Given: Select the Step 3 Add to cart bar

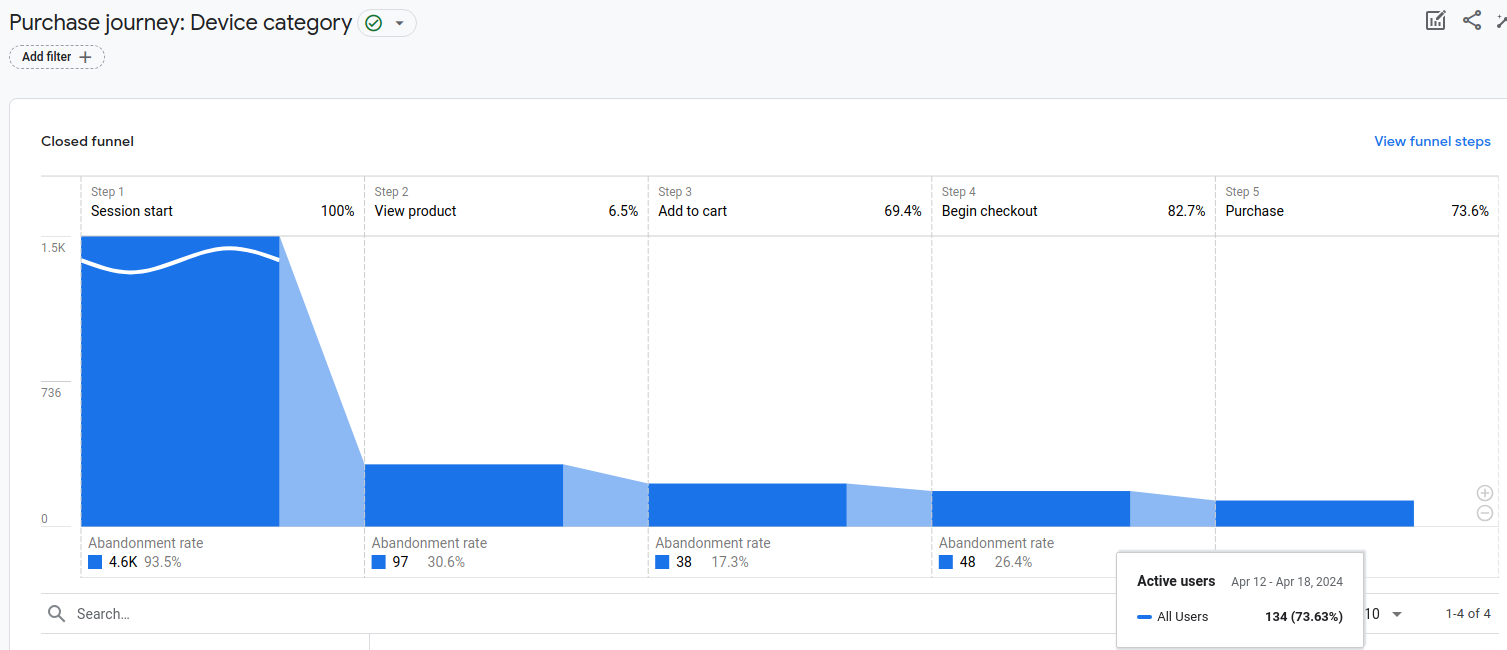Looking at the screenshot, I should point(747,505).
